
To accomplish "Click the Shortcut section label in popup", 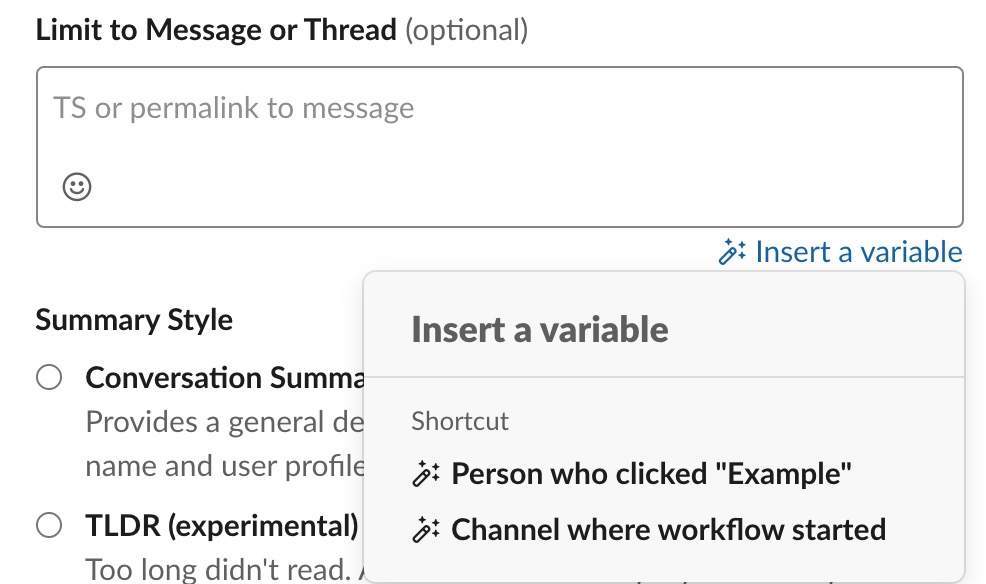I will coord(460,421).
